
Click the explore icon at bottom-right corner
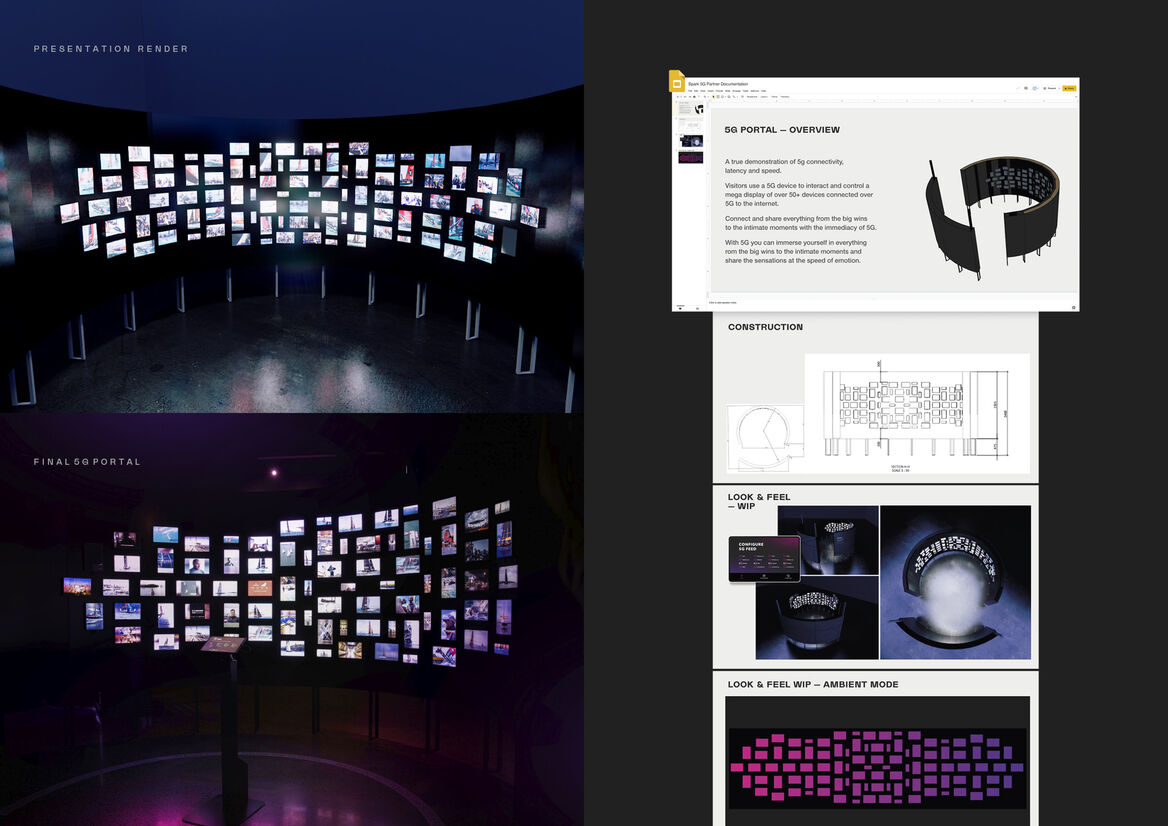[1073, 306]
